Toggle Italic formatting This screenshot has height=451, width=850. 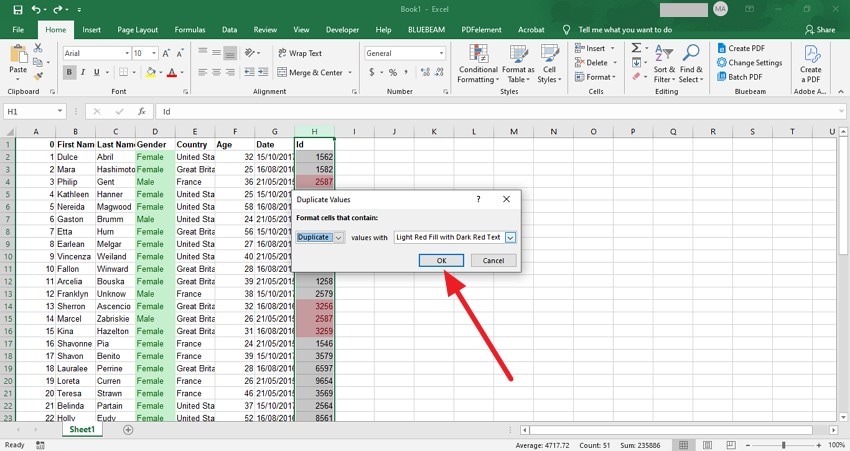(83, 72)
